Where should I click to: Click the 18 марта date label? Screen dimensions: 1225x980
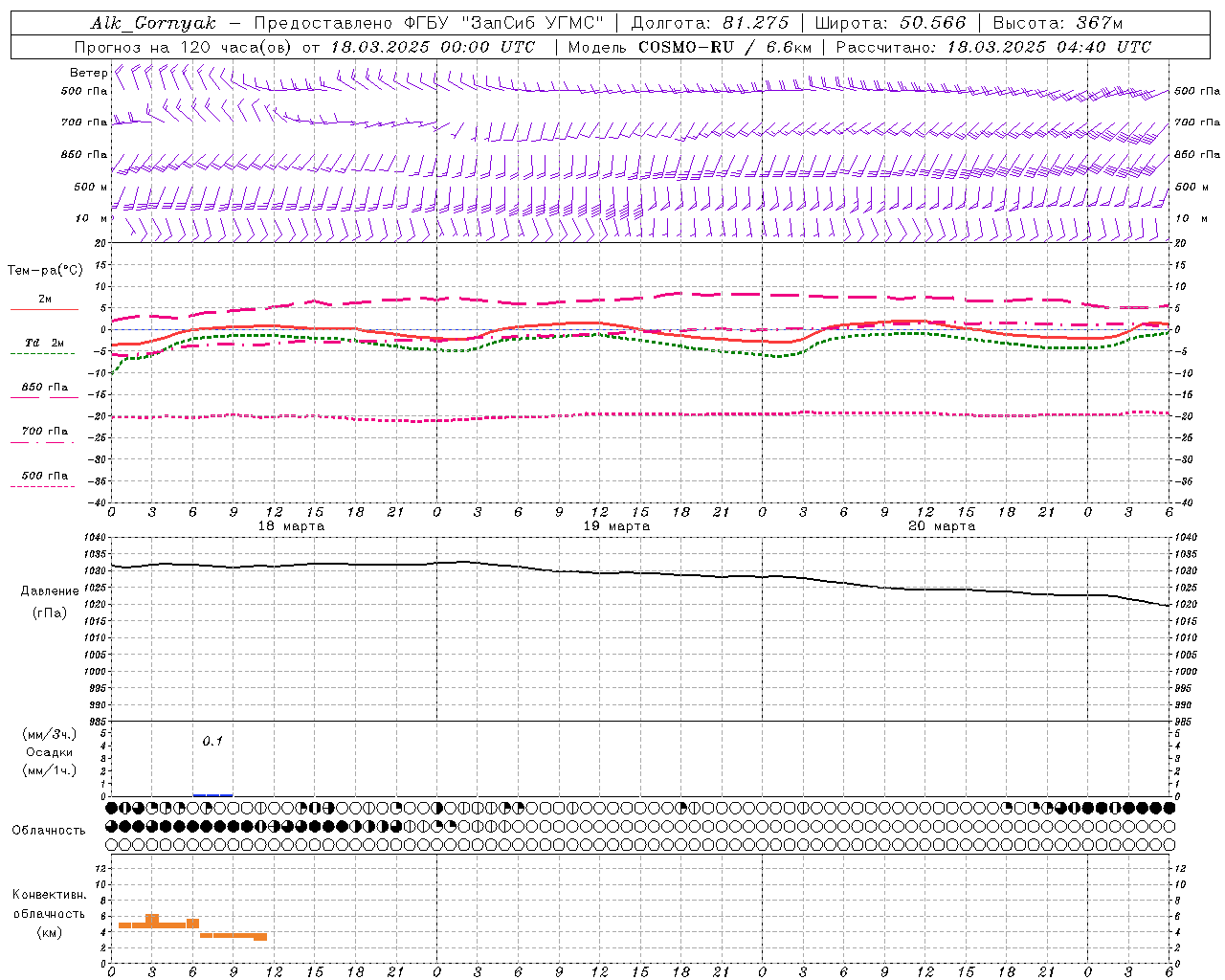[x=291, y=526]
